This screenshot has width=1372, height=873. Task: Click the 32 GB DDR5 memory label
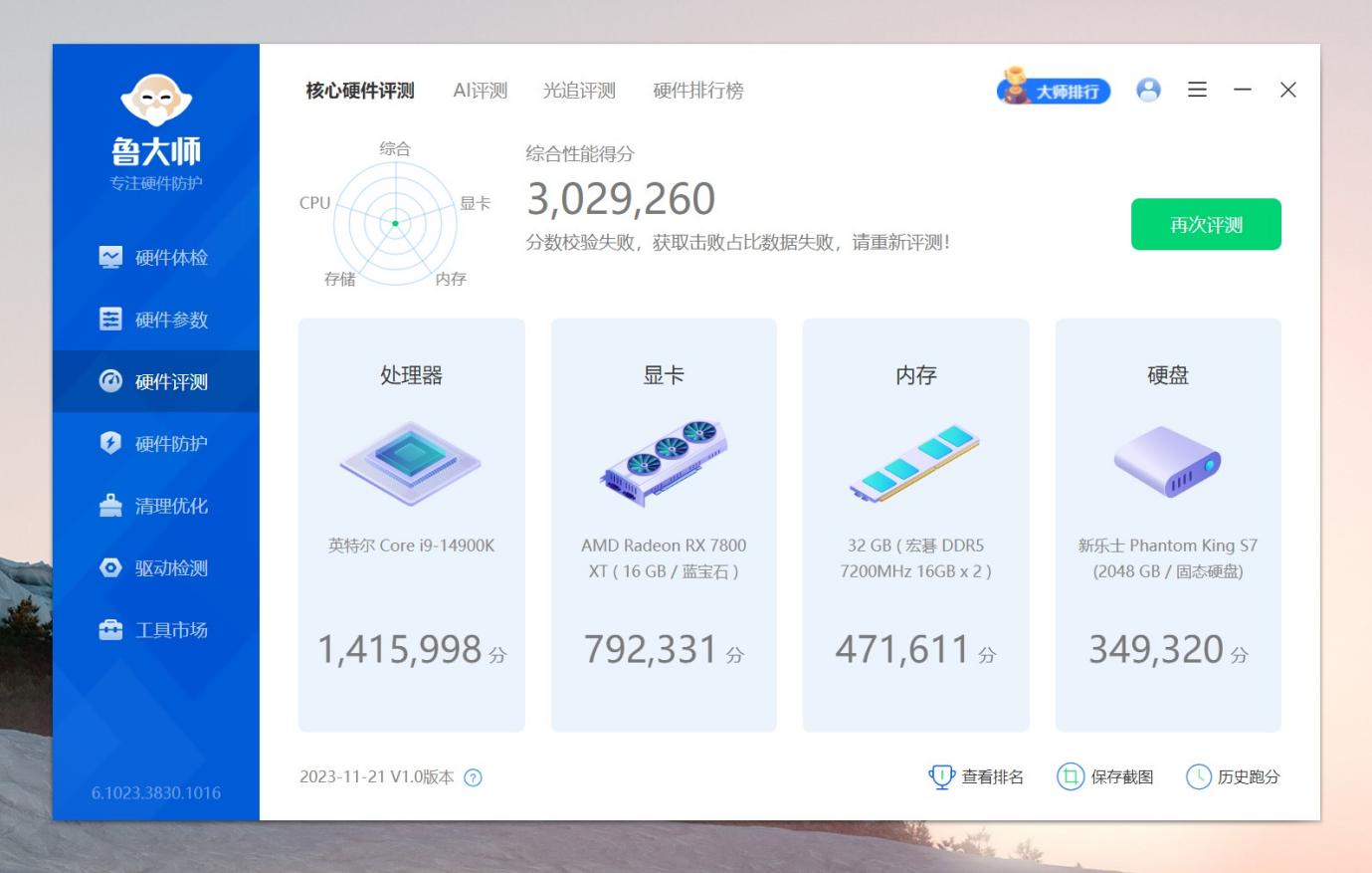click(x=915, y=558)
